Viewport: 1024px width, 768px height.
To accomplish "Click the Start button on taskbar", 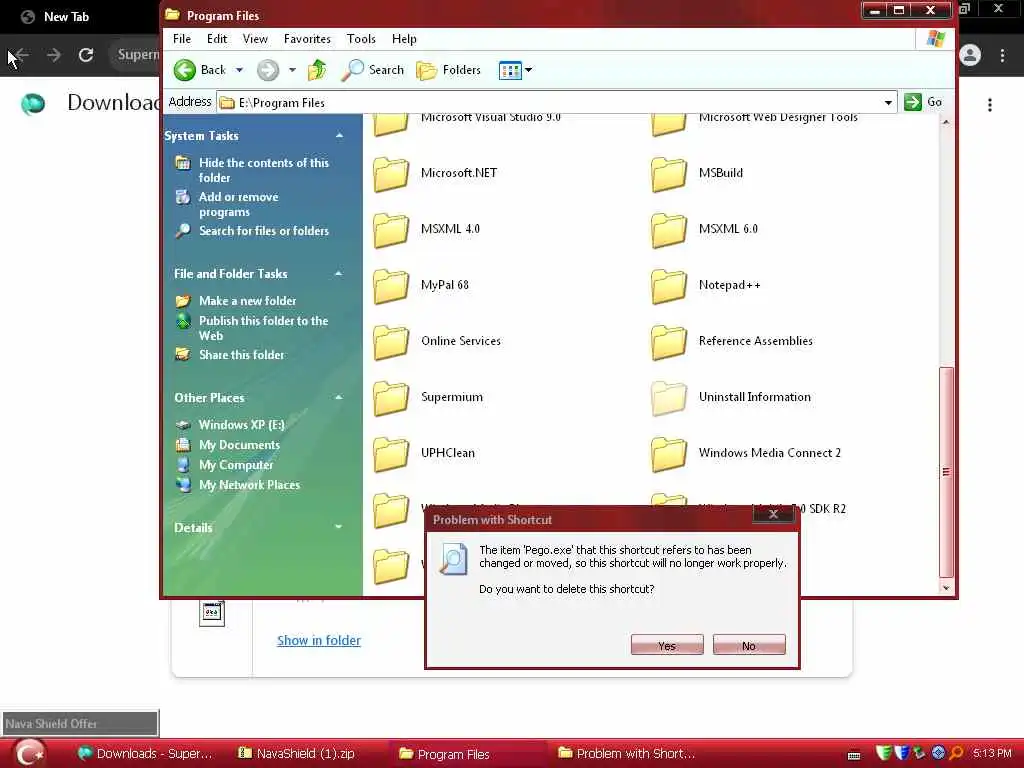I will click(29, 754).
